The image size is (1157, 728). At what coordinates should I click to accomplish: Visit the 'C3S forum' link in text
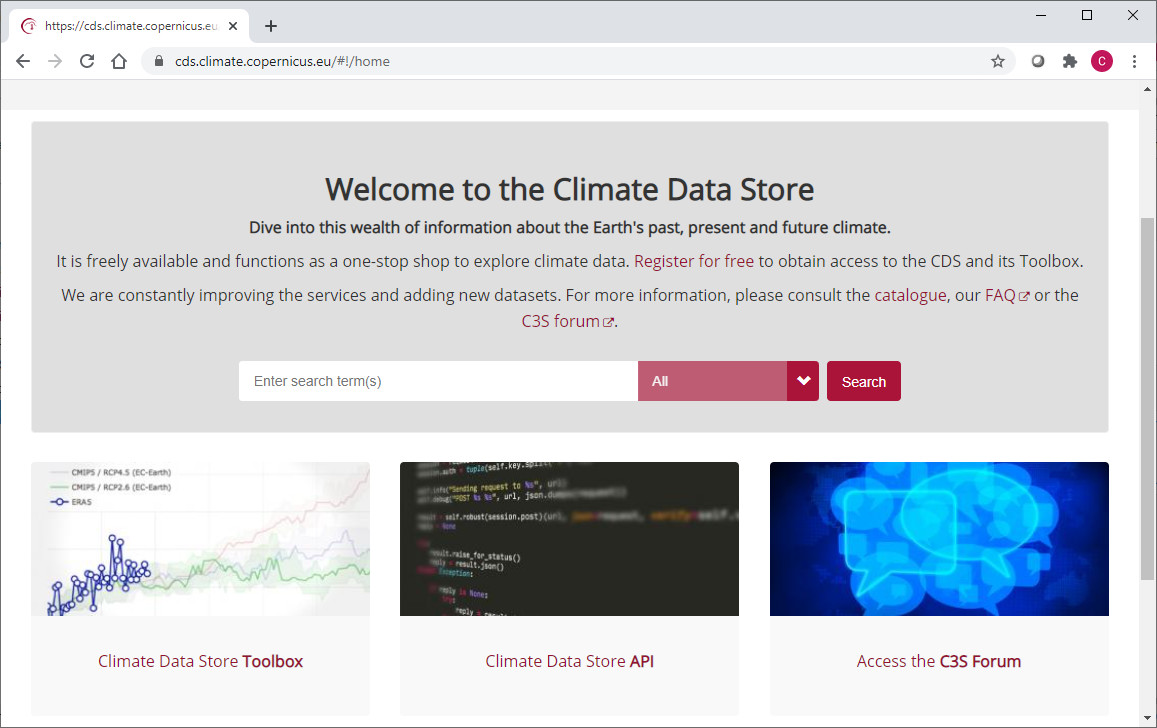(567, 321)
